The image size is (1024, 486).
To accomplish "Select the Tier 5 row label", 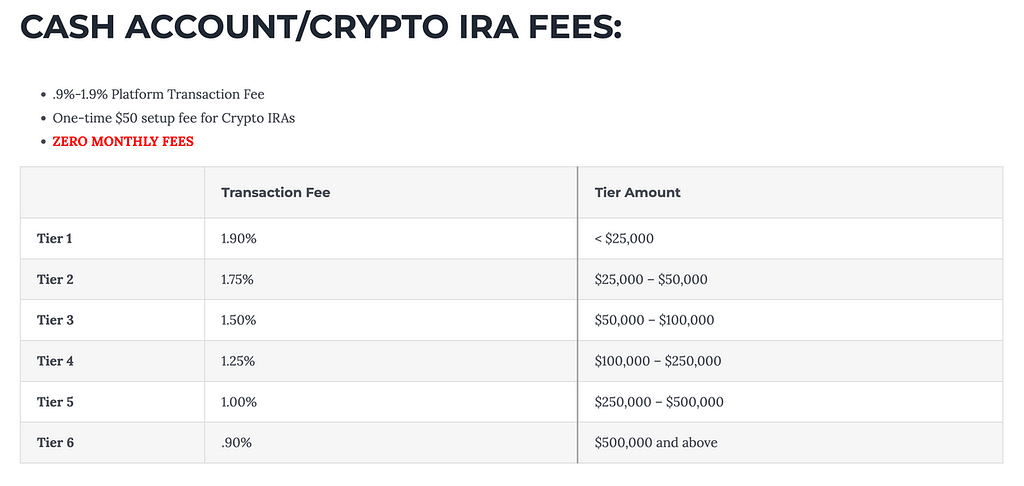I will pos(56,402).
